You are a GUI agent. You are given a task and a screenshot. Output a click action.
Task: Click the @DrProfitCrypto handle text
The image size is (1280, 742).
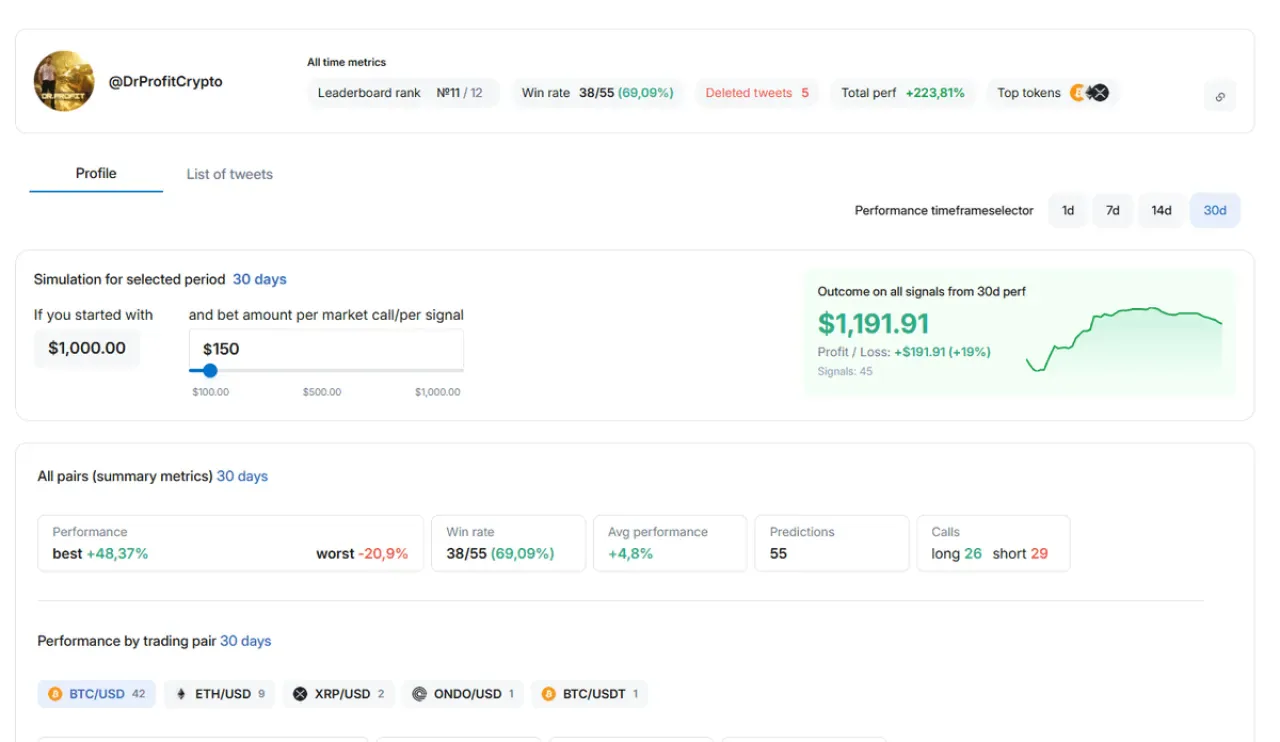pyautogui.click(x=166, y=82)
